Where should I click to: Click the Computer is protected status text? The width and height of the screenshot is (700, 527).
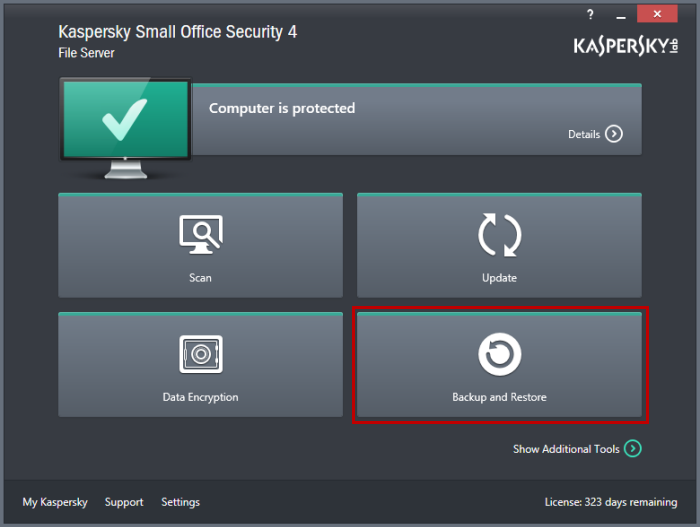(282, 109)
